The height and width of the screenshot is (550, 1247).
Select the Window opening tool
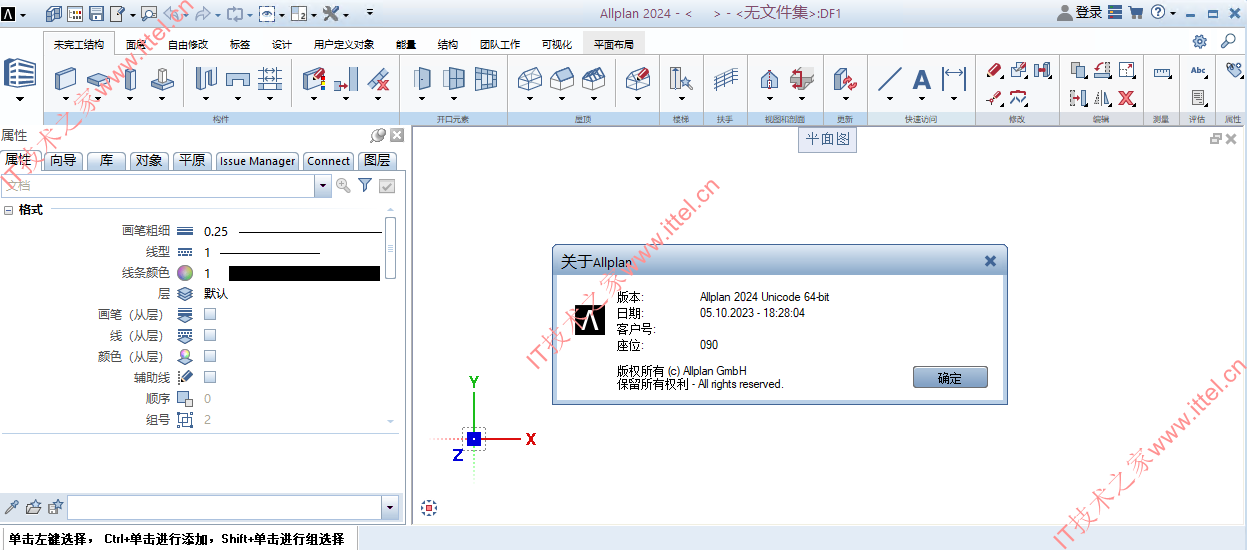[454, 78]
